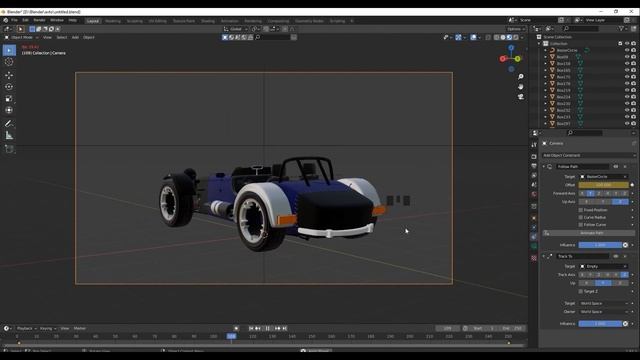640x360 pixels.
Task: Switch to the Layout workspace tab
Action: coord(93,21)
